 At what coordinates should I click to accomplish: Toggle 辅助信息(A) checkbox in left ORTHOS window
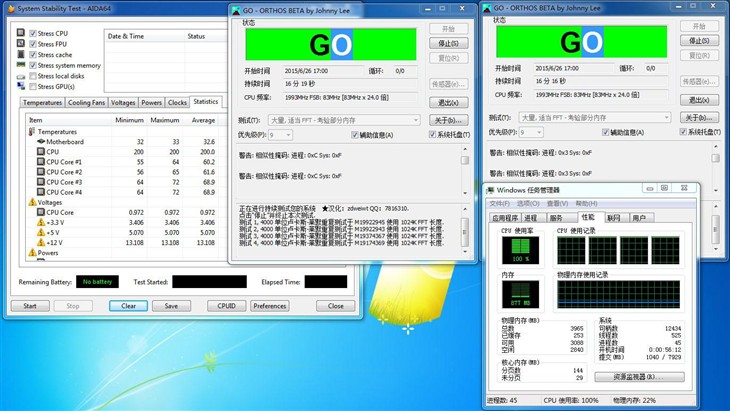[x=355, y=135]
